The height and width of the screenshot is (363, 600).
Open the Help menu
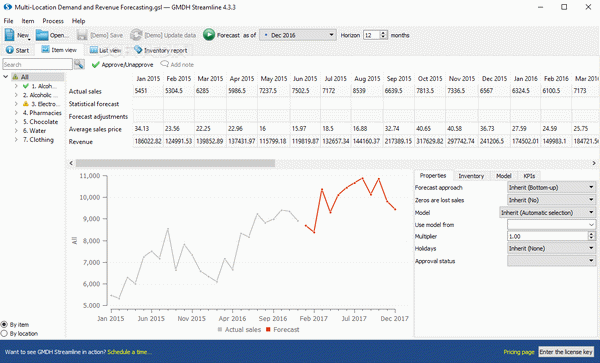point(78,21)
